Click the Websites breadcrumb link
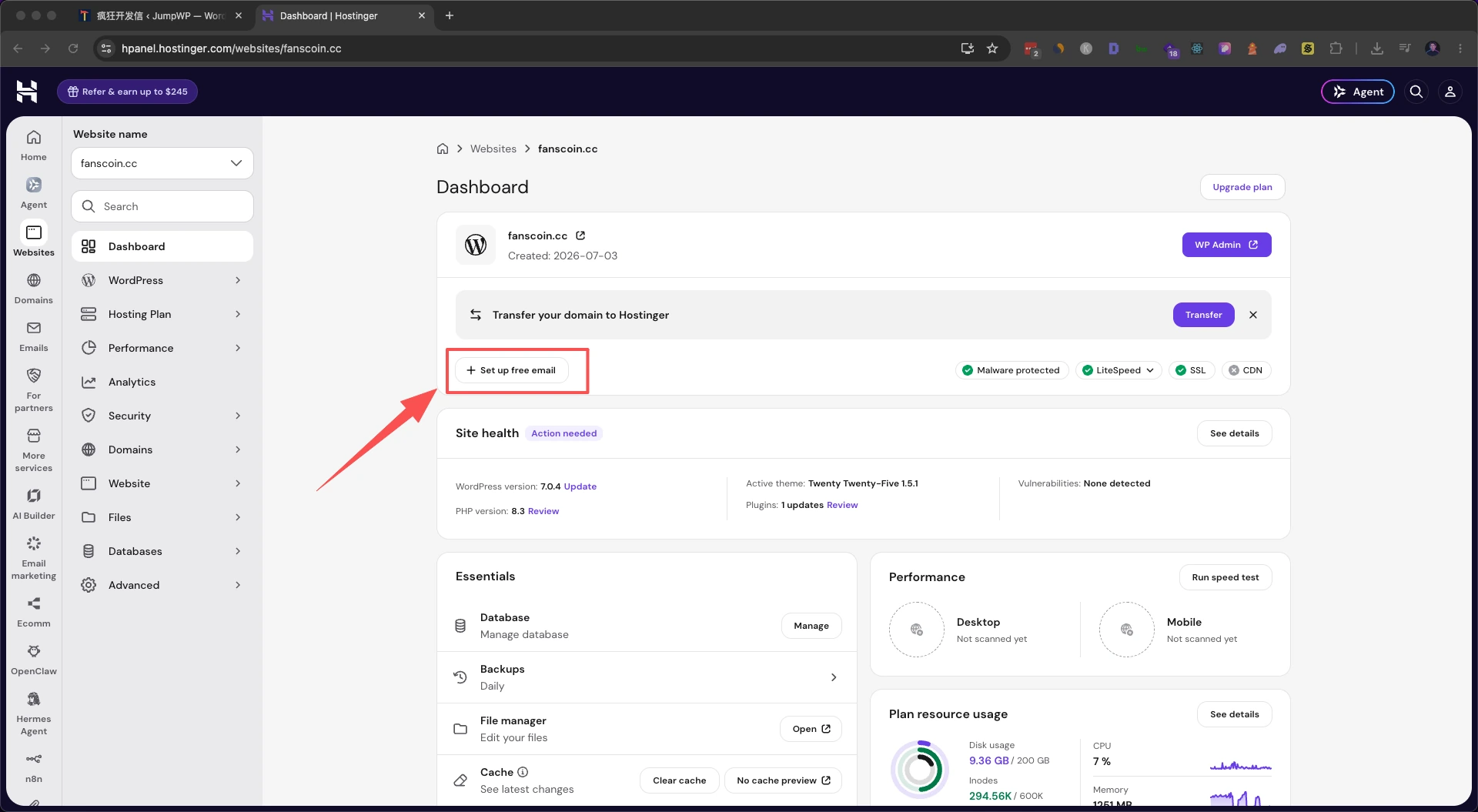 [493, 149]
